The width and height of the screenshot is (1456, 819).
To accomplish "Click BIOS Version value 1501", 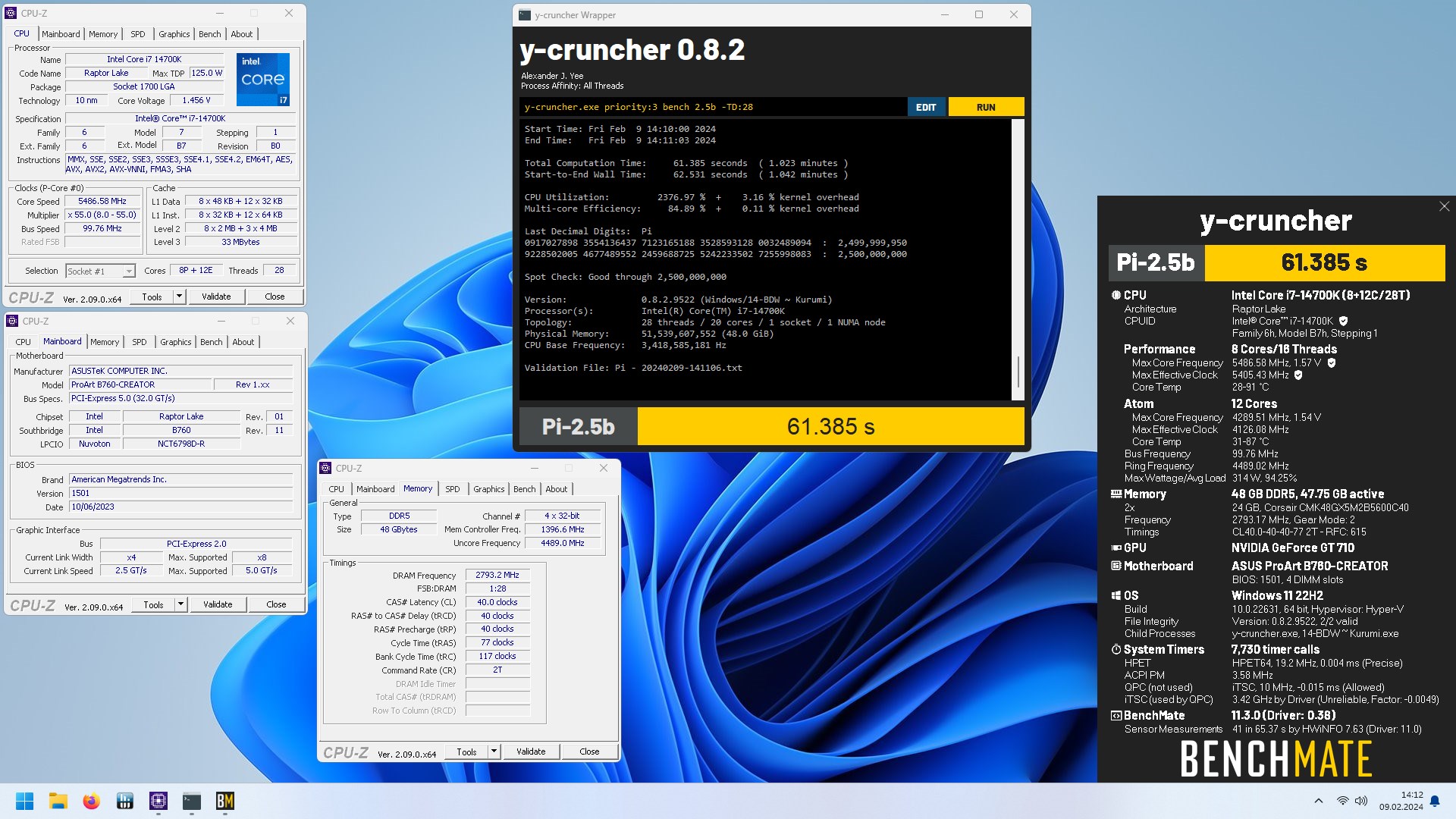I will [x=180, y=493].
